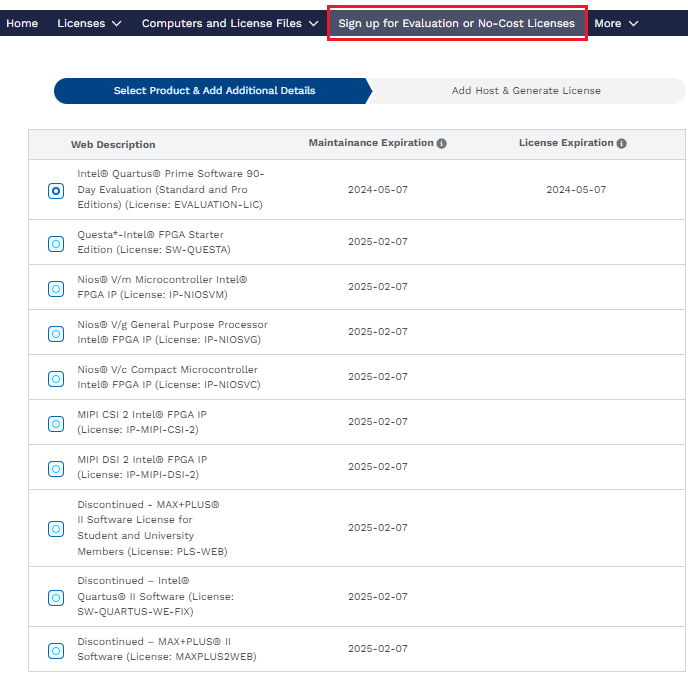Select Questa-Intel FPGA Starter Edition radio button
The image size is (688, 677).
point(56,244)
